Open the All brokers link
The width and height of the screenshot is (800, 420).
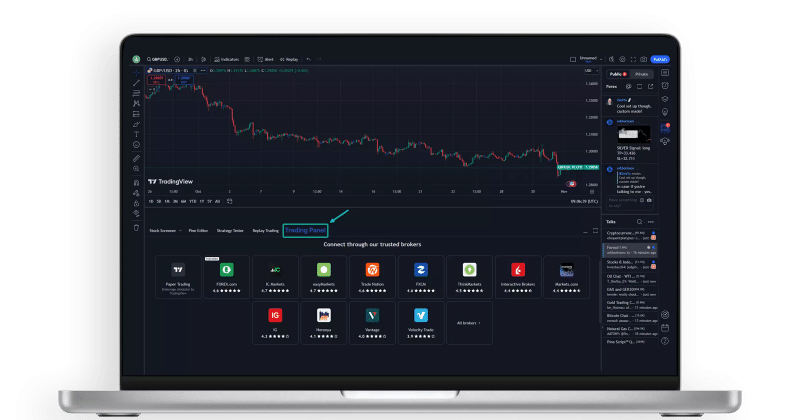click(x=469, y=323)
